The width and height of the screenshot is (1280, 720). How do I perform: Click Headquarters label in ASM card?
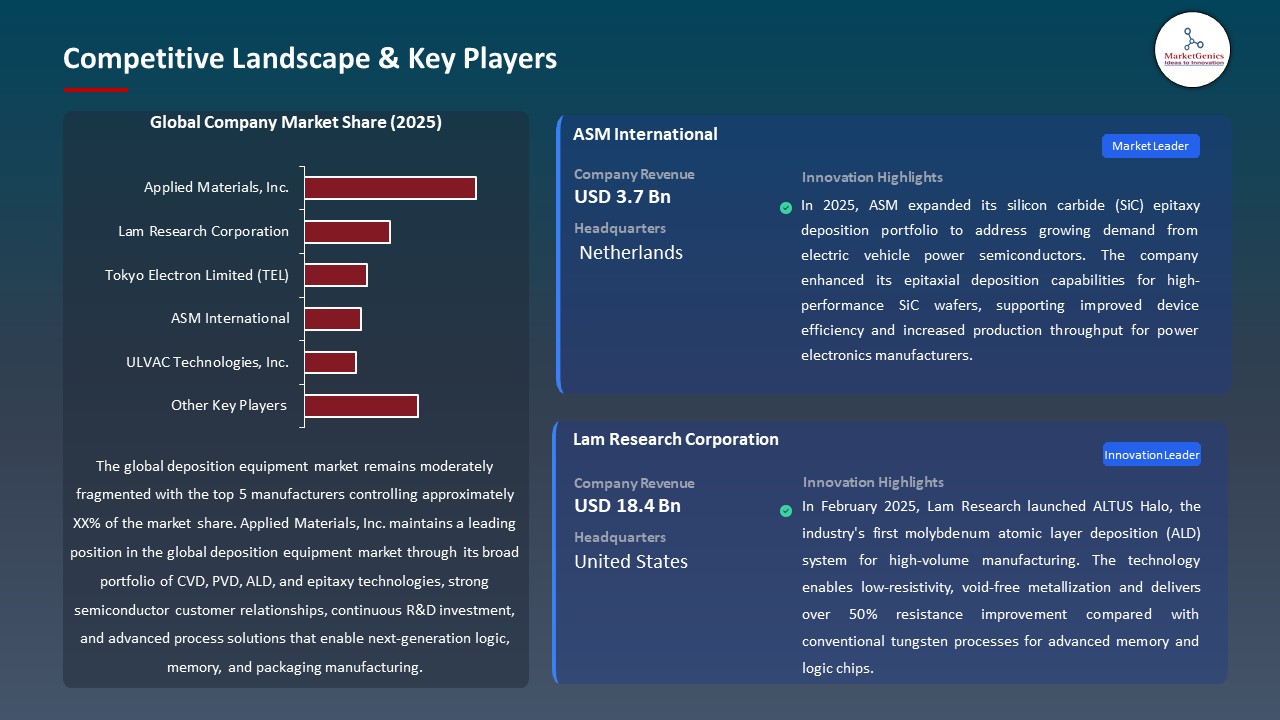click(620, 229)
